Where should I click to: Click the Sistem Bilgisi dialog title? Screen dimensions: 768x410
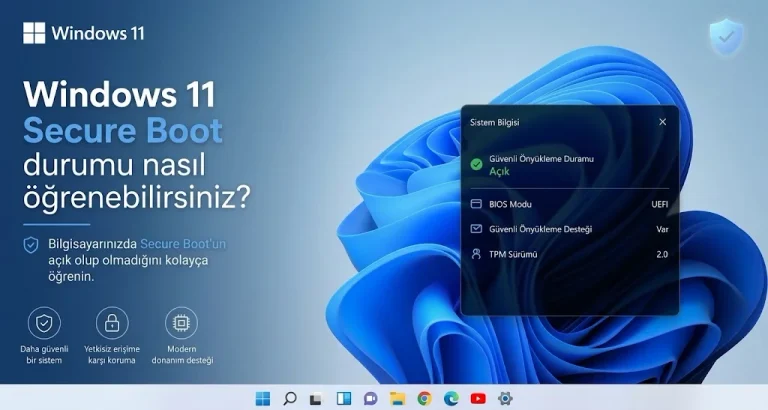tap(495, 122)
